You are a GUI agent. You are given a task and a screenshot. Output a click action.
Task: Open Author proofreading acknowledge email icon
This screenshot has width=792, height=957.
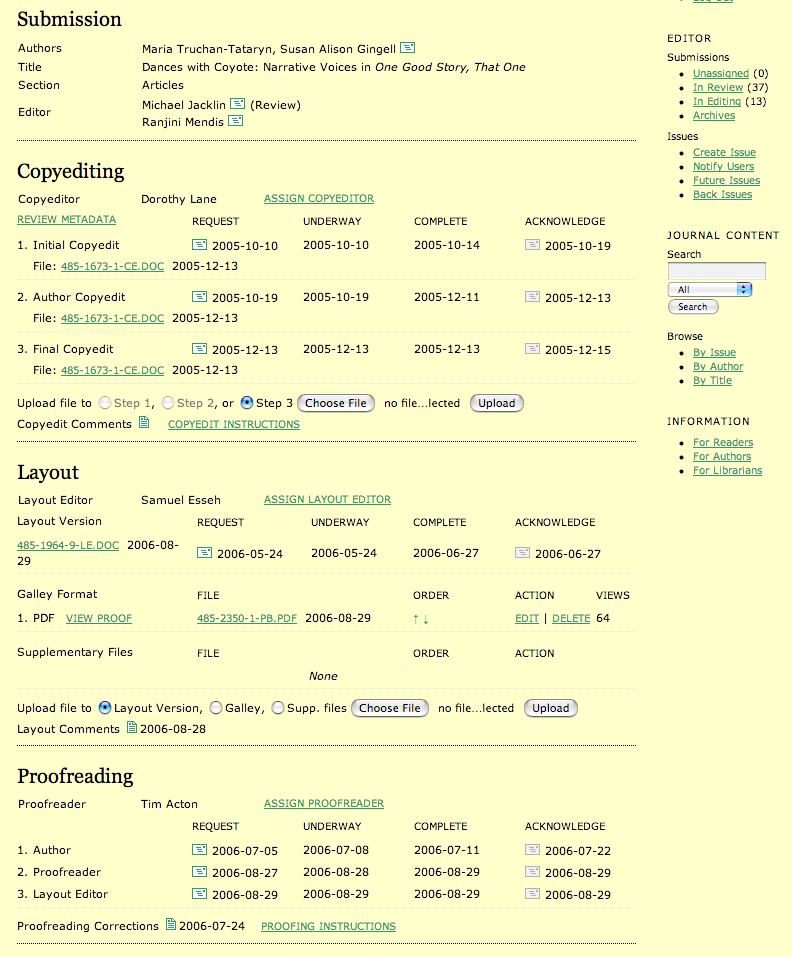[x=533, y=850]
